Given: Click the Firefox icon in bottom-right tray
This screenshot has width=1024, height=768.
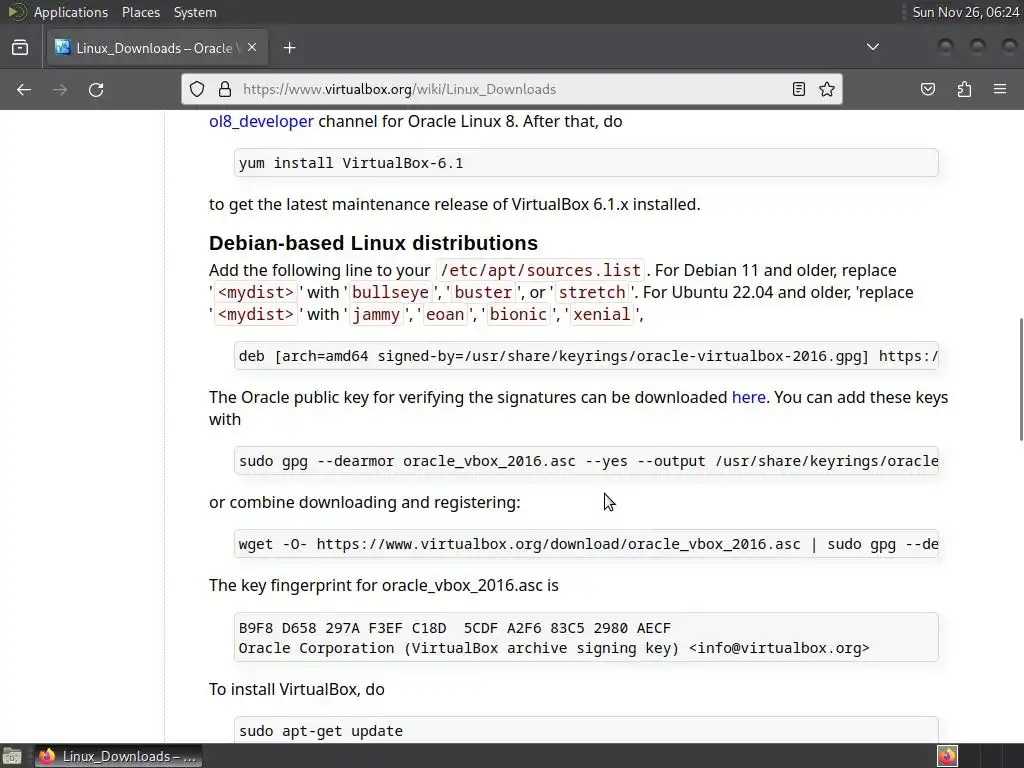Looking at the screenshot, I should pyautogui.click(x=947, y=756).
